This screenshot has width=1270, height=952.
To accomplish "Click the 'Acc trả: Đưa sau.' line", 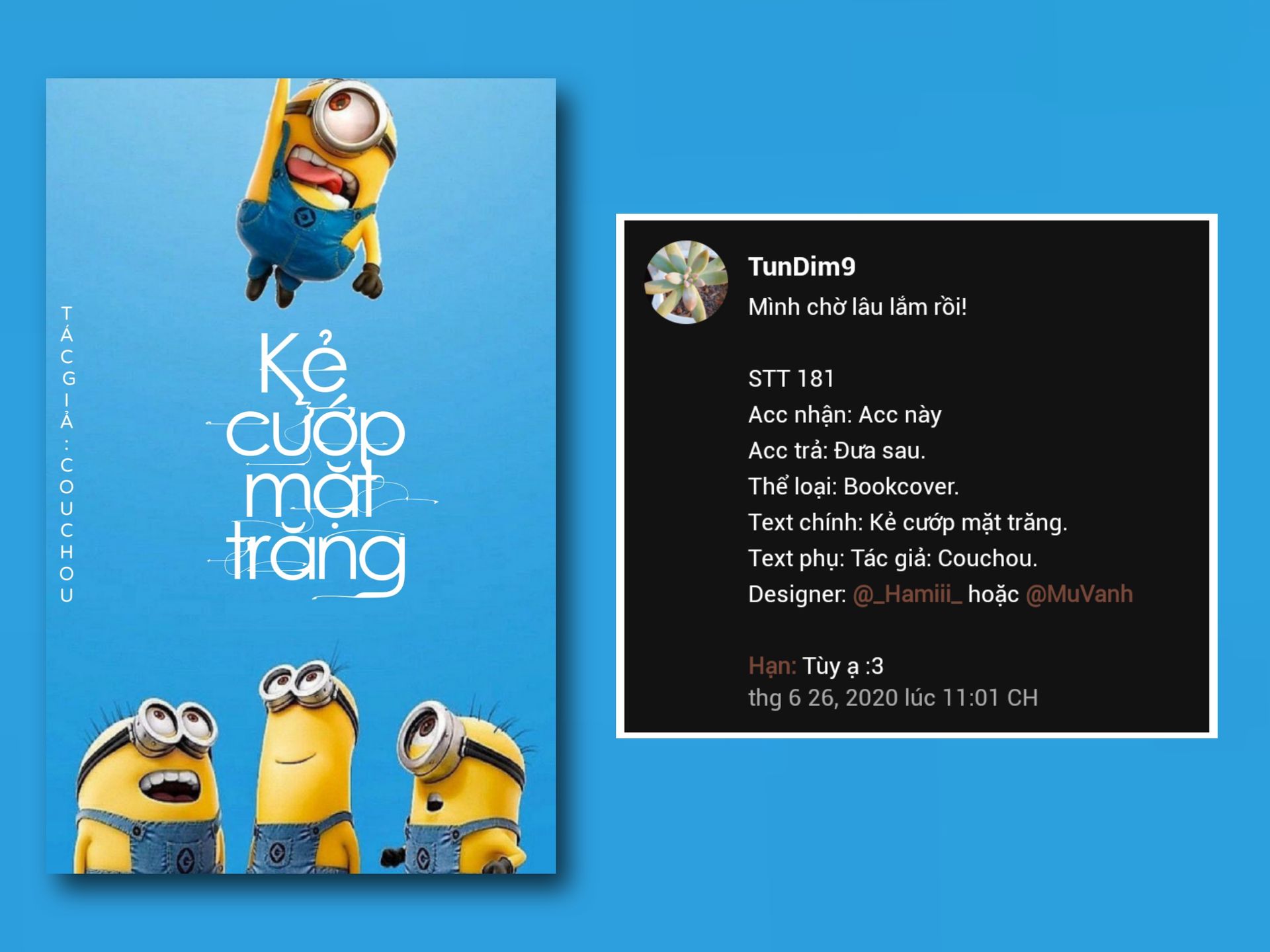I will pyautogui.click(x=837, y=451).
